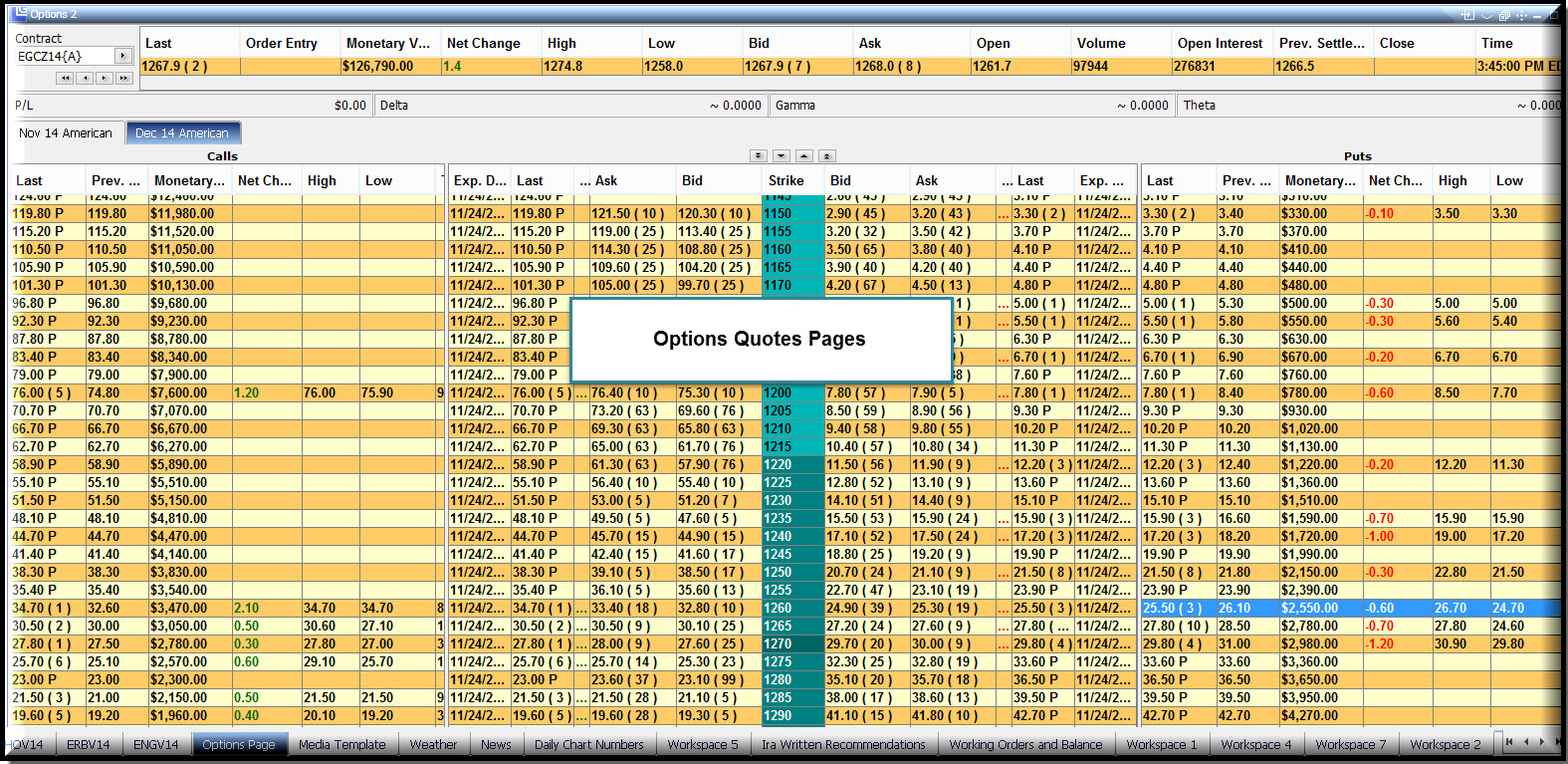This screenshot has height=764, width=1568.
Task: Click the empty Order Entry cell for EGCZ14
Action: coord(290,66)
